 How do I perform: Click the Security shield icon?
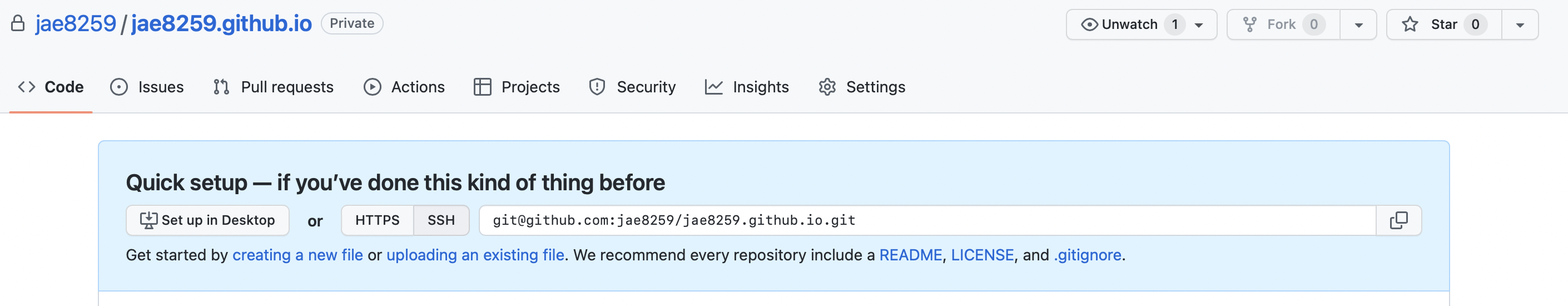[x=597, y=87]
